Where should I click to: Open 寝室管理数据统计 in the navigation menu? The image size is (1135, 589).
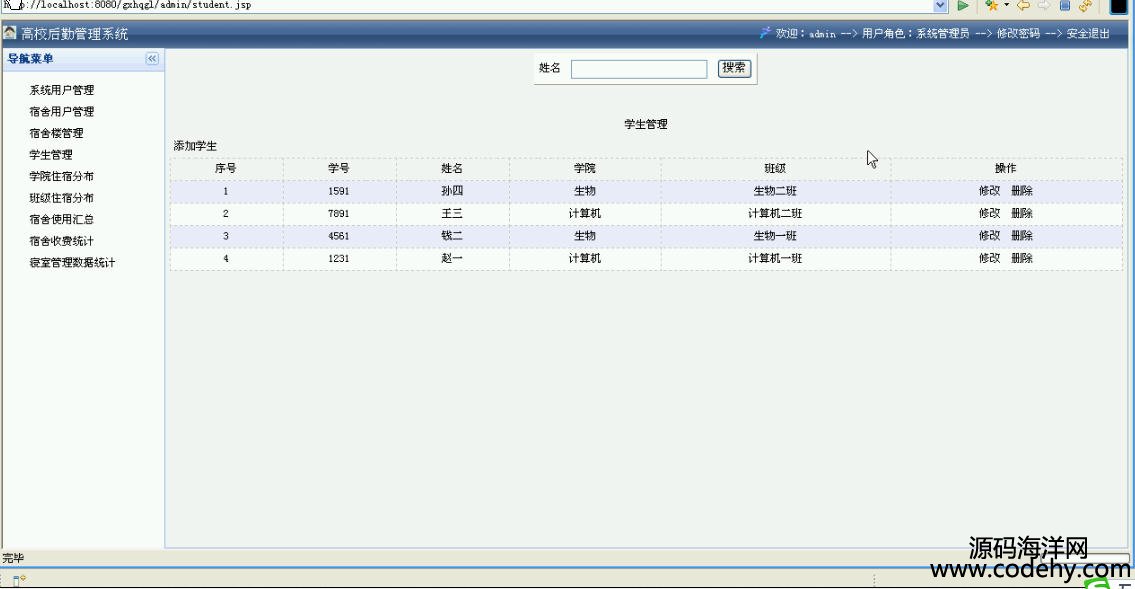(72, 263)
